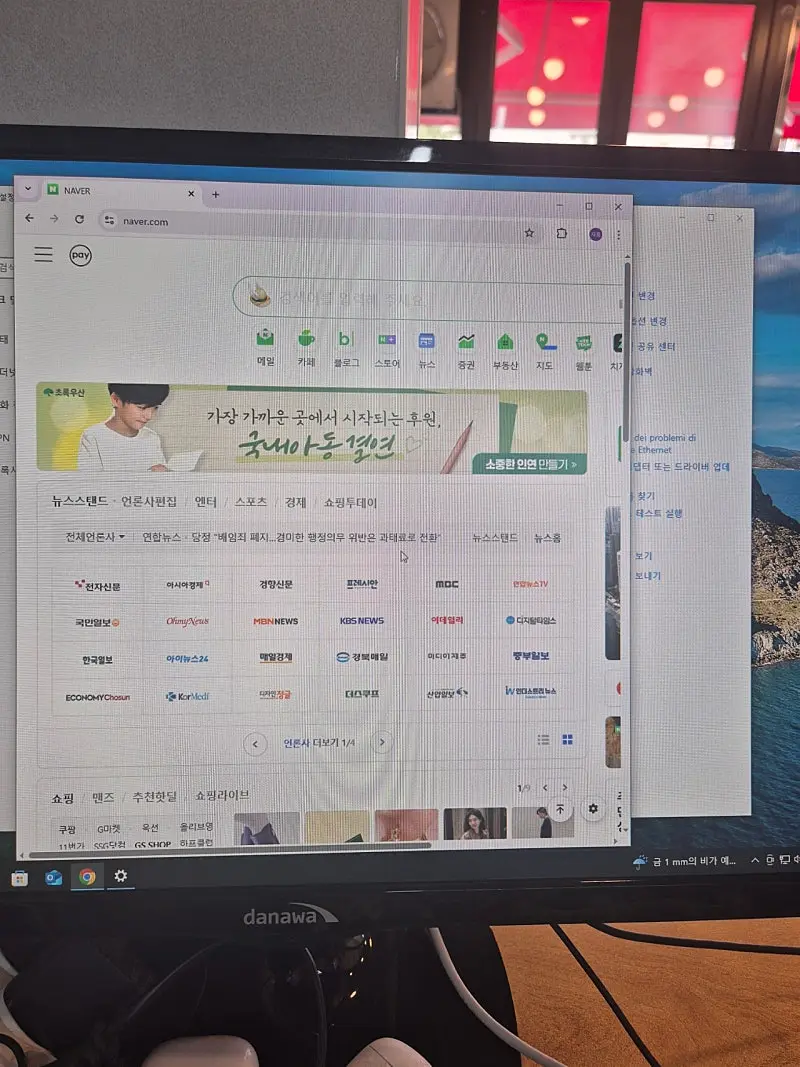Open the Naver hamburger menu

click(x=43, y=255)
